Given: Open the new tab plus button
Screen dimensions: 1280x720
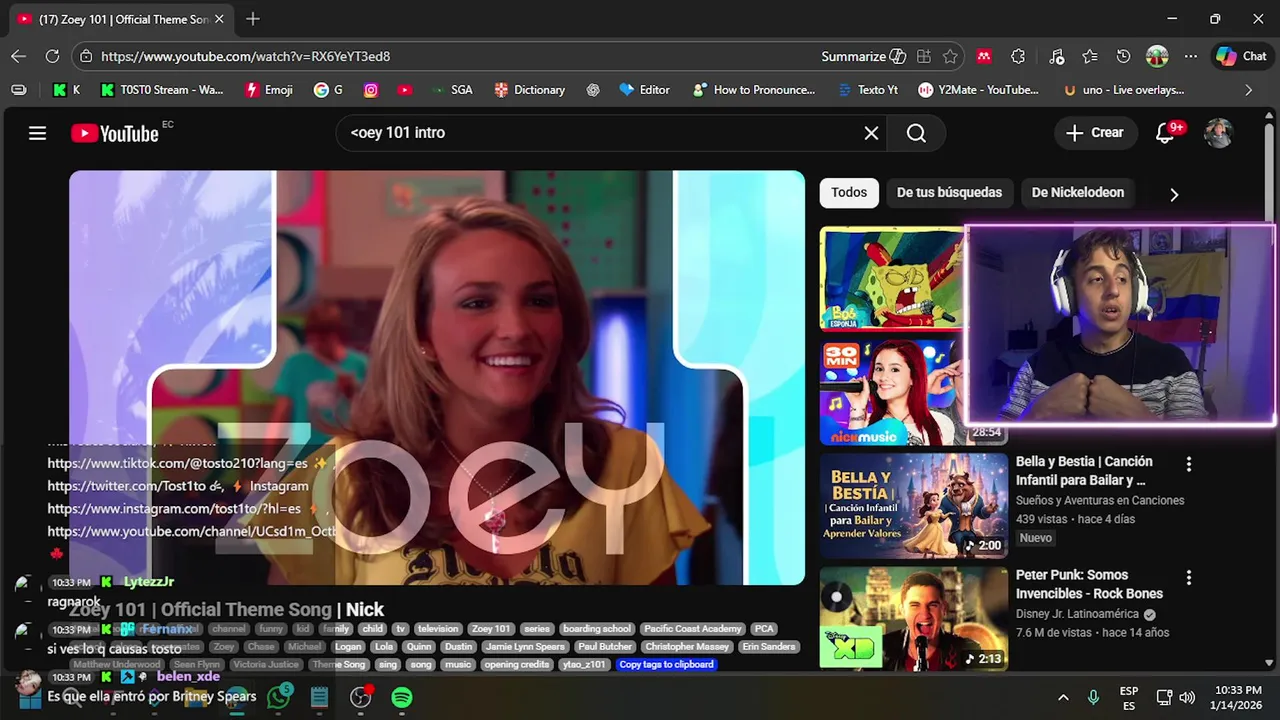Looking at the screenshot, I should pyautogui.click(x=253, y=19).
